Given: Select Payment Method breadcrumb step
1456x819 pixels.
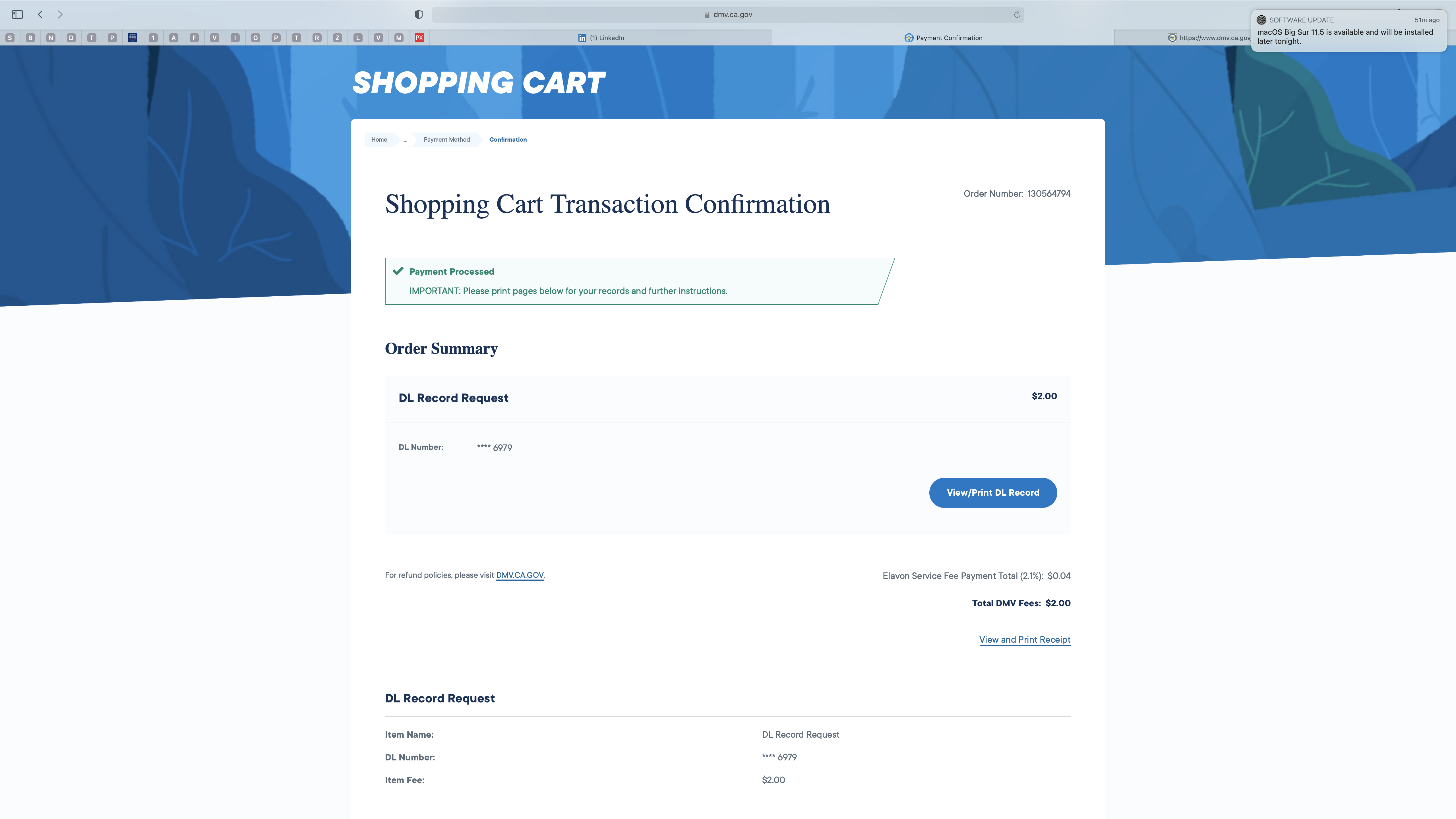Looking at the screenshot, I should 446,140.
